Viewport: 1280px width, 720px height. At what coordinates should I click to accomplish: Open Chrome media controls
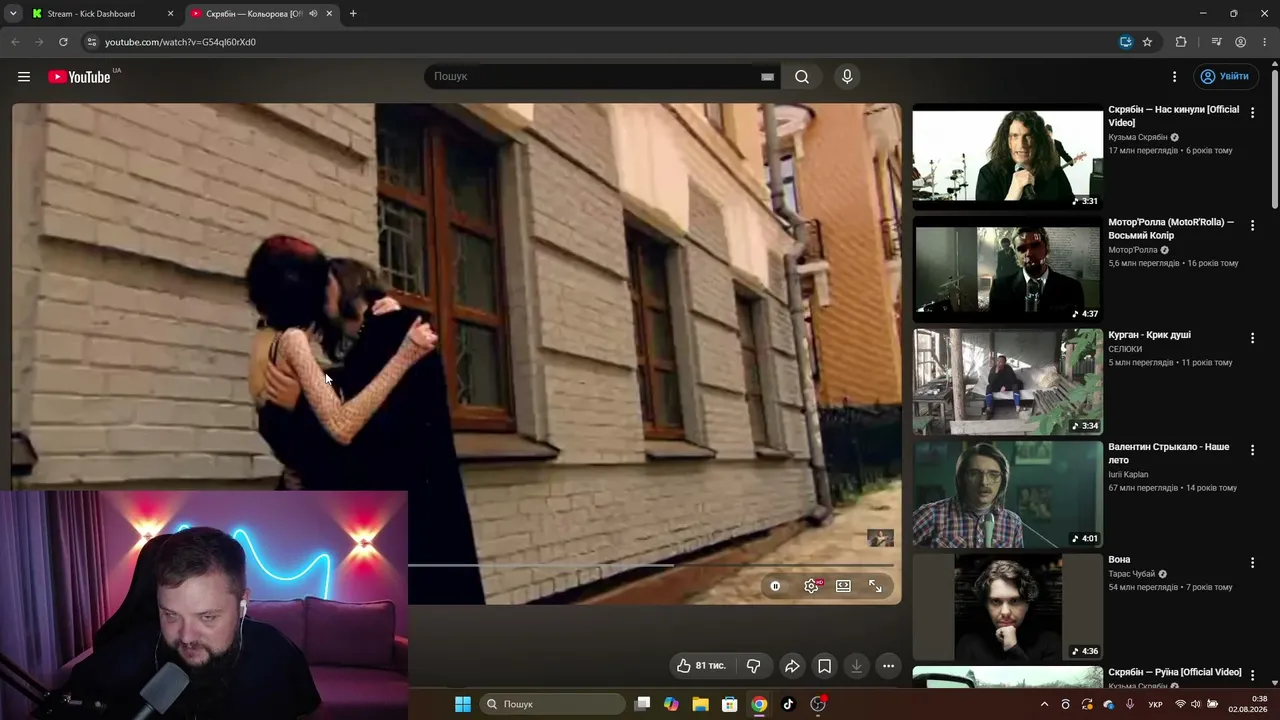[x=1216, y=42]
